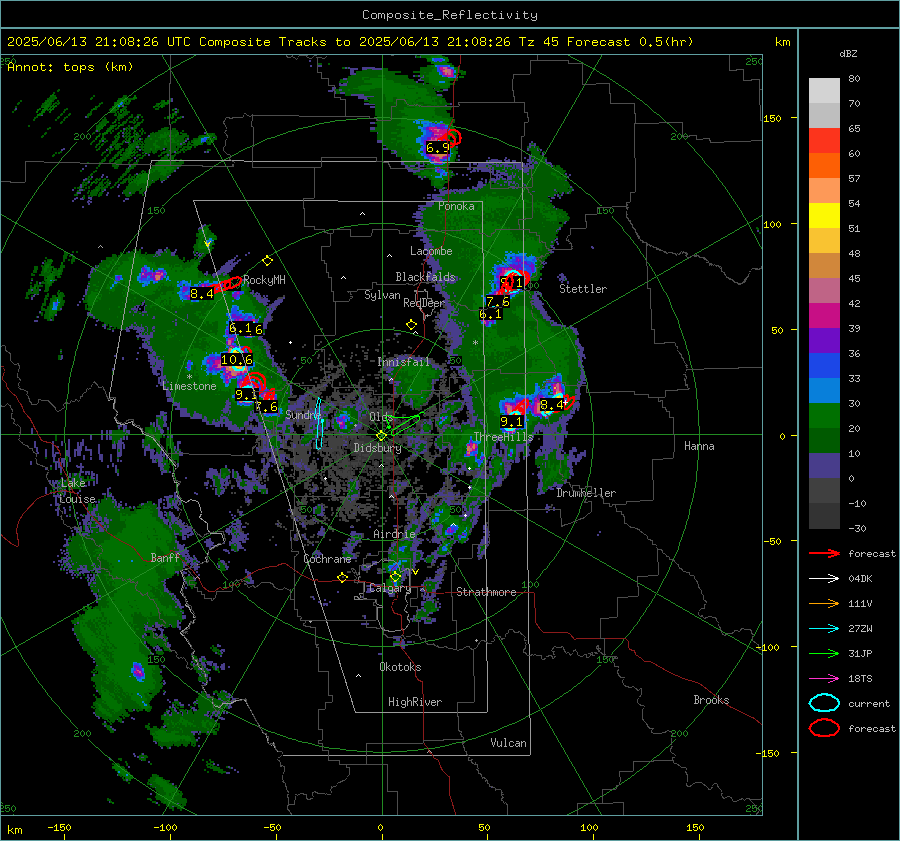The height and width of the screenshot is (841, 900).
Task: Click the Drumheller city label
Action: (x=586, y=493)
